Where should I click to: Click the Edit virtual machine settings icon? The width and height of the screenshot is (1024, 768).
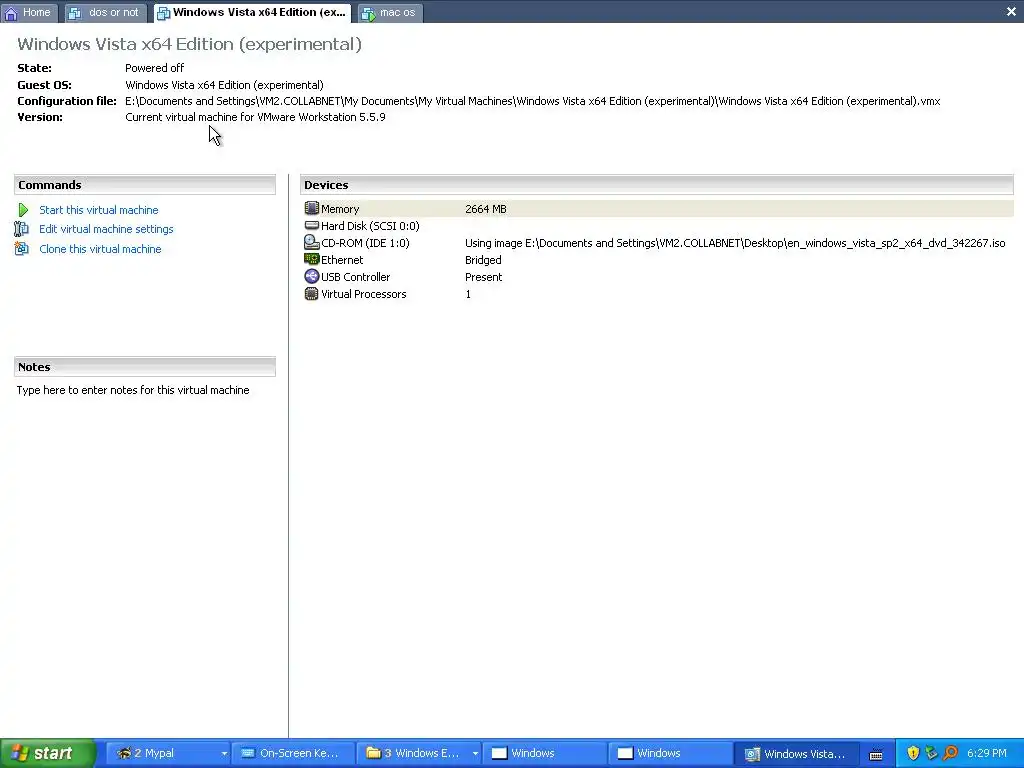pos(22,229)
